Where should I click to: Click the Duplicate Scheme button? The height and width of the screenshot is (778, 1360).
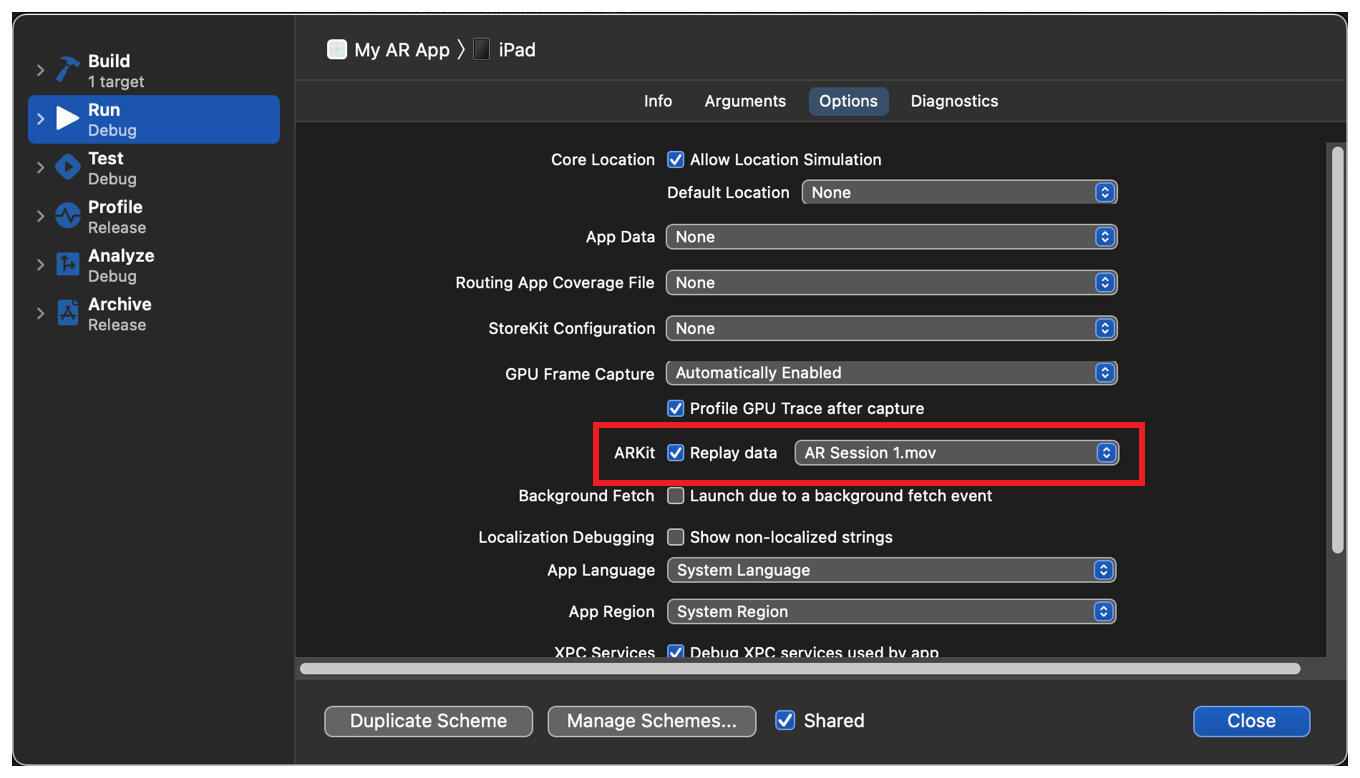pos(428,720)
